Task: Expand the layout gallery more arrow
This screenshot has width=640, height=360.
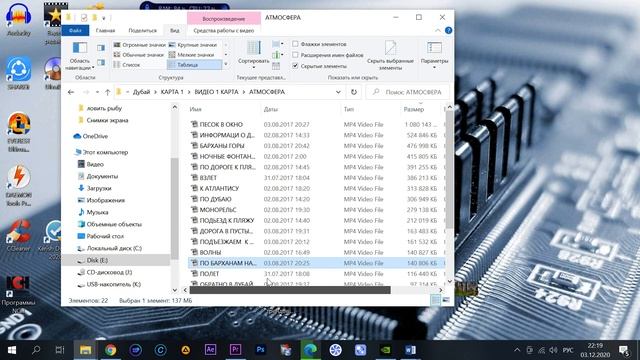Action: pyautogui.click(x=226, y=64)
